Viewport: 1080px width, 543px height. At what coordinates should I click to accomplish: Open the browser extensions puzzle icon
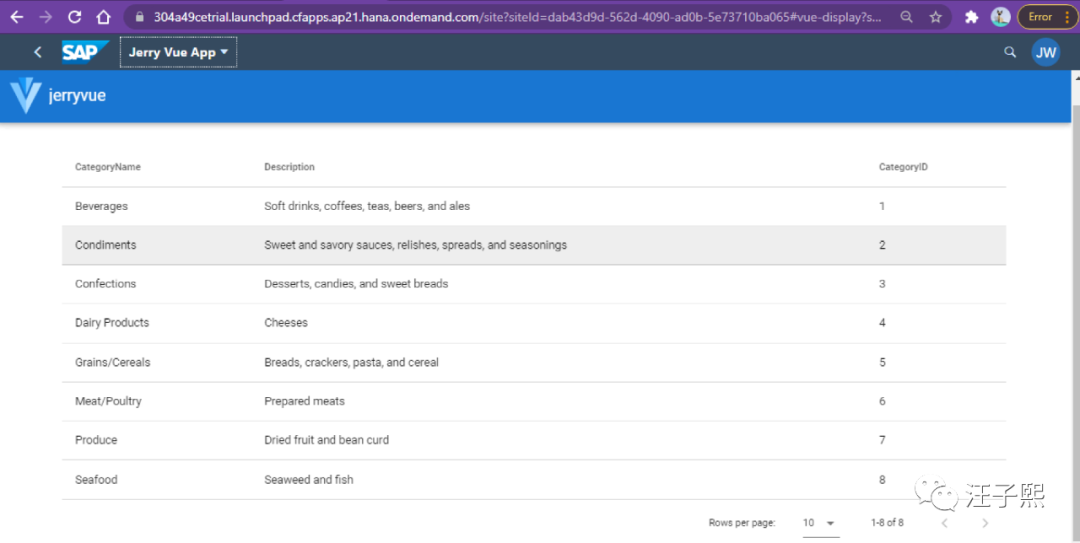(971, 17)
